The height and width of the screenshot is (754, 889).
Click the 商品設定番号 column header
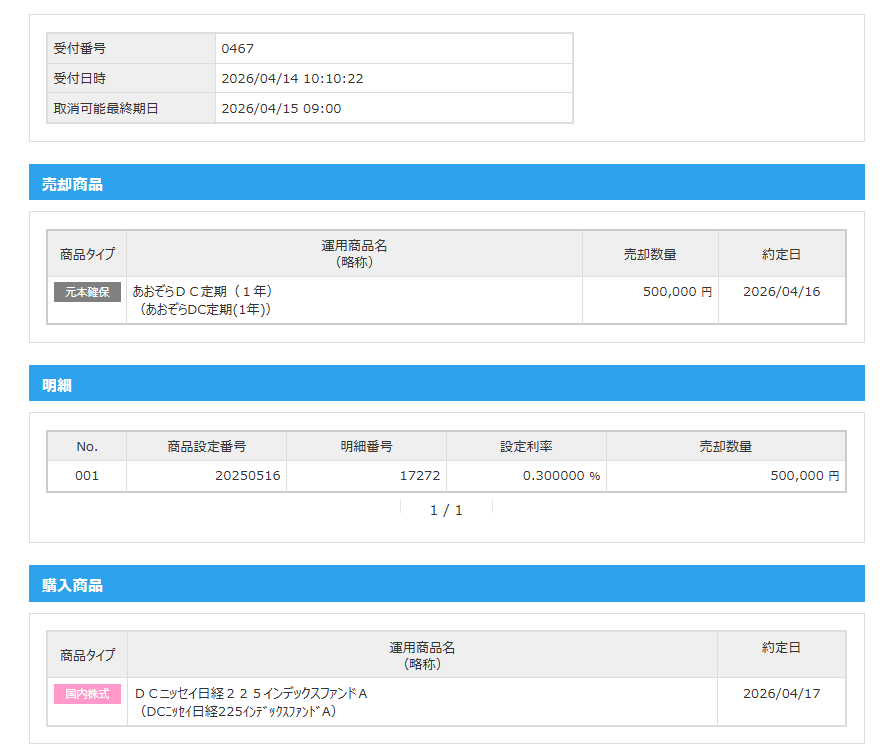(206, 446)
